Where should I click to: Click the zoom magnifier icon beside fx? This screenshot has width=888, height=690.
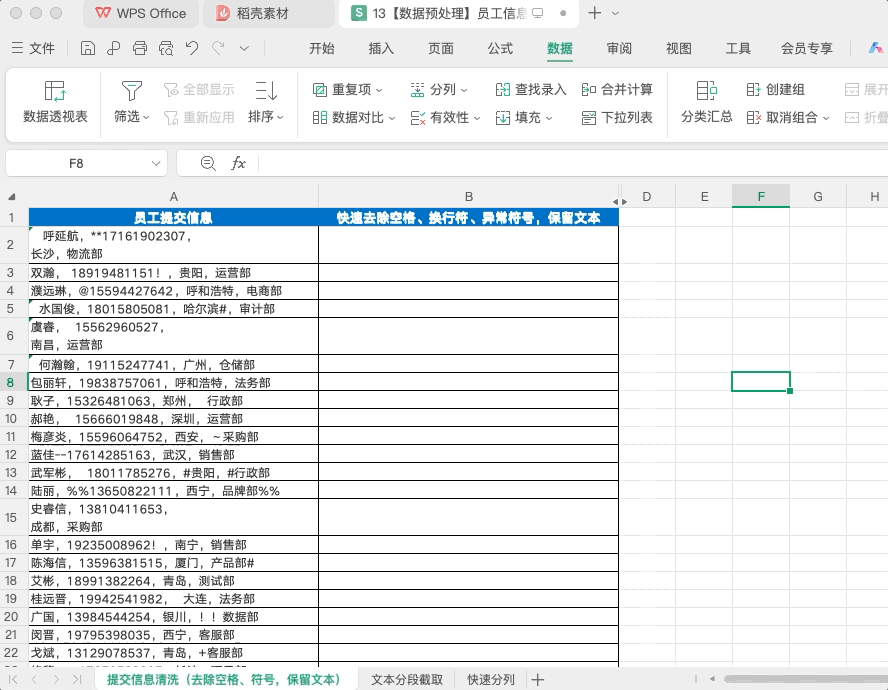click(208, 163)
